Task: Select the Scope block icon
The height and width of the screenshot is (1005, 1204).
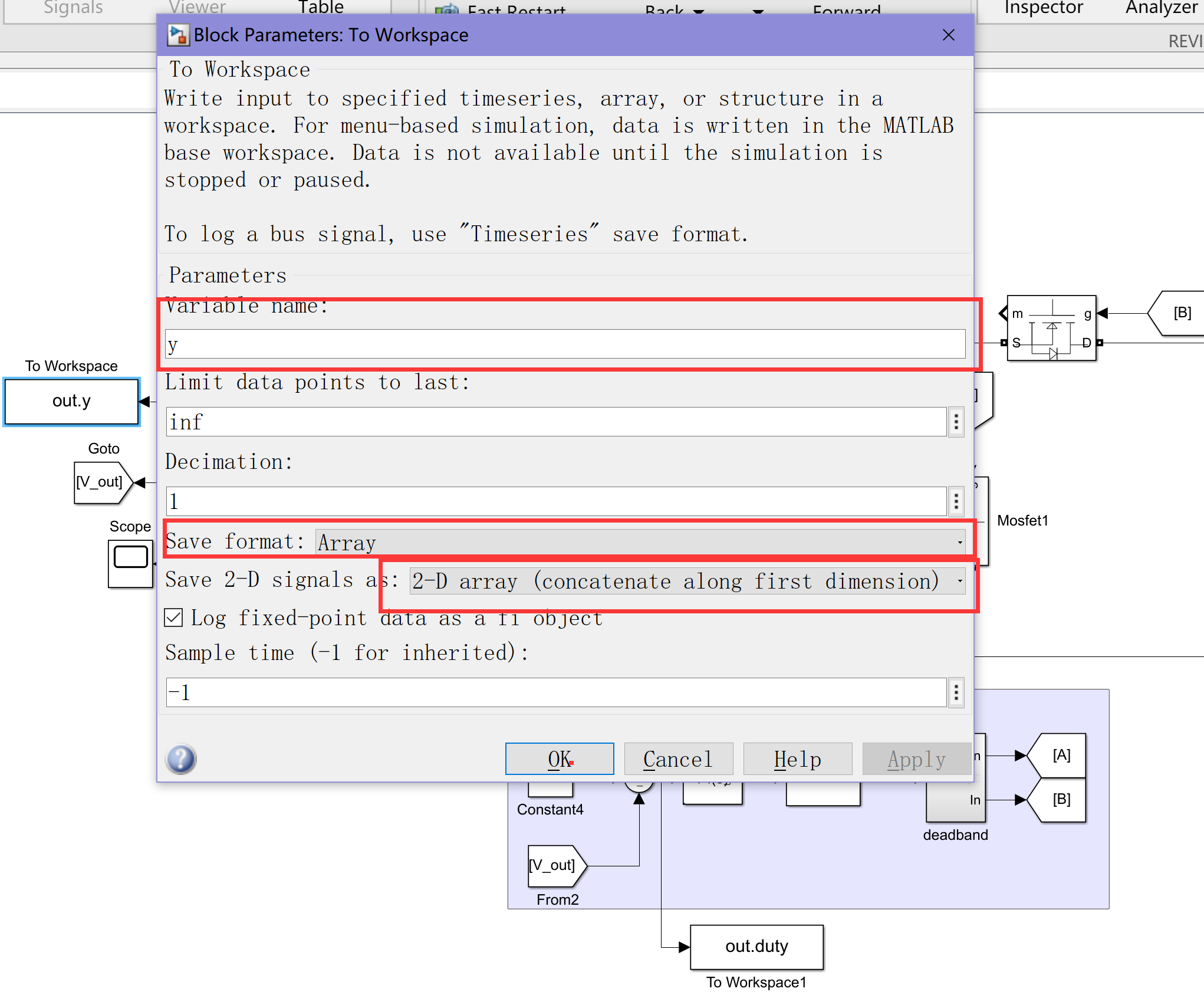Action: pyautogui.click(x=130, y=564)
